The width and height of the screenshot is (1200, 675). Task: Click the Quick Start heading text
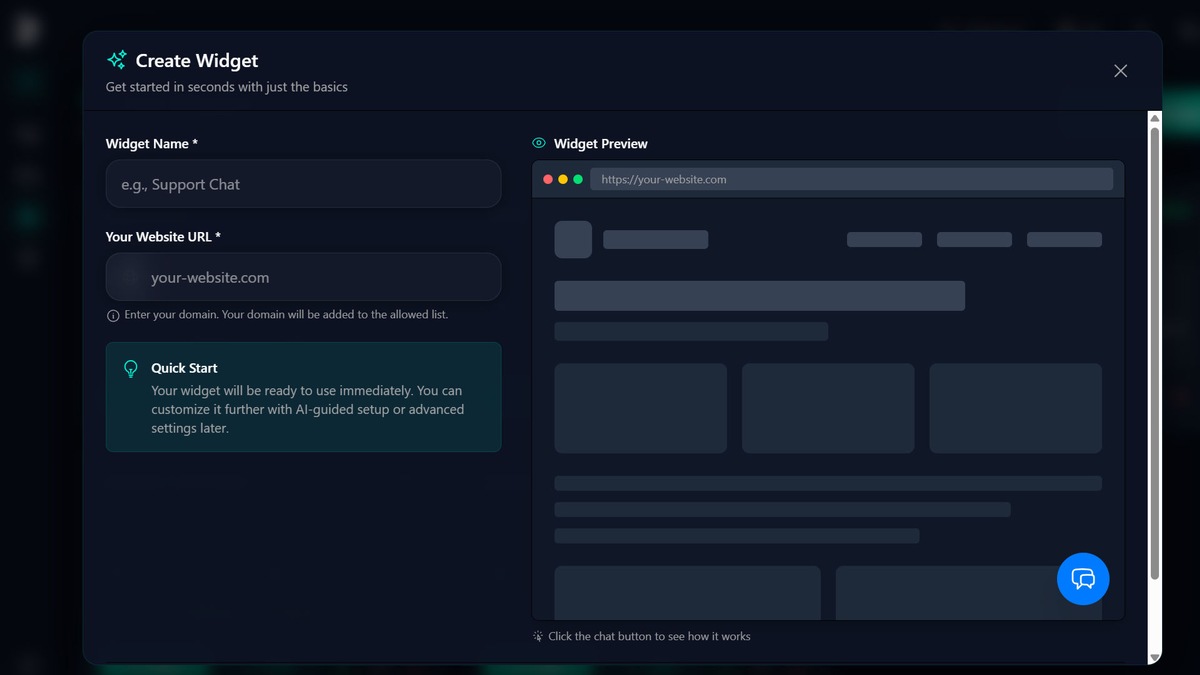(x=184, y=368)
